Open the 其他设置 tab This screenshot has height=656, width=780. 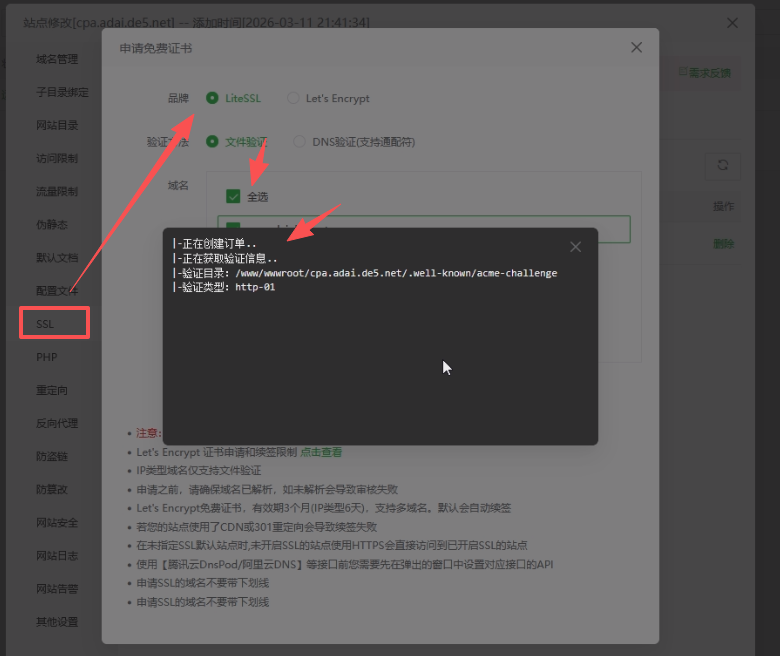coord(57,622)
